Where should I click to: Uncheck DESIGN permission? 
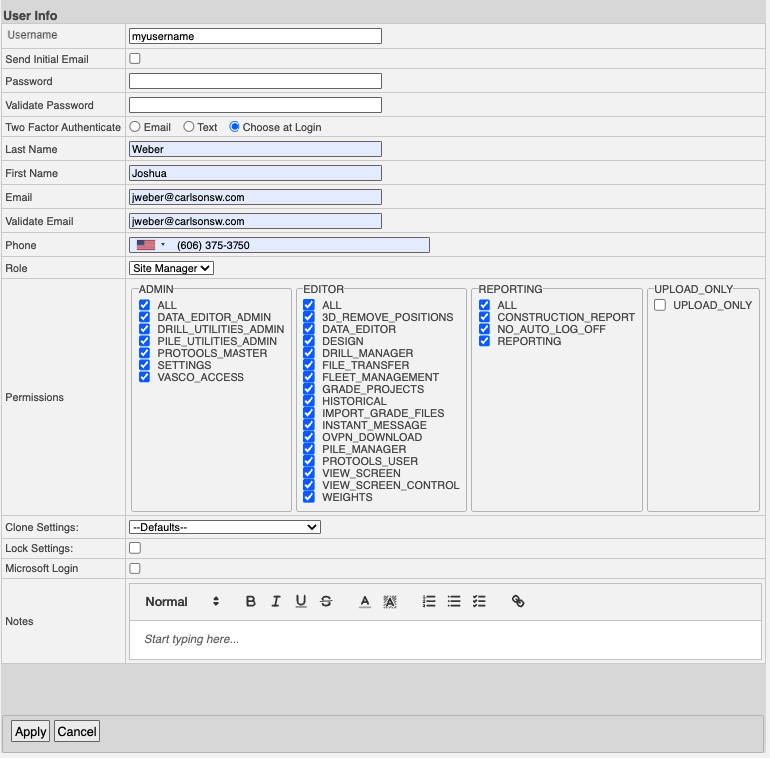(309, 341)
